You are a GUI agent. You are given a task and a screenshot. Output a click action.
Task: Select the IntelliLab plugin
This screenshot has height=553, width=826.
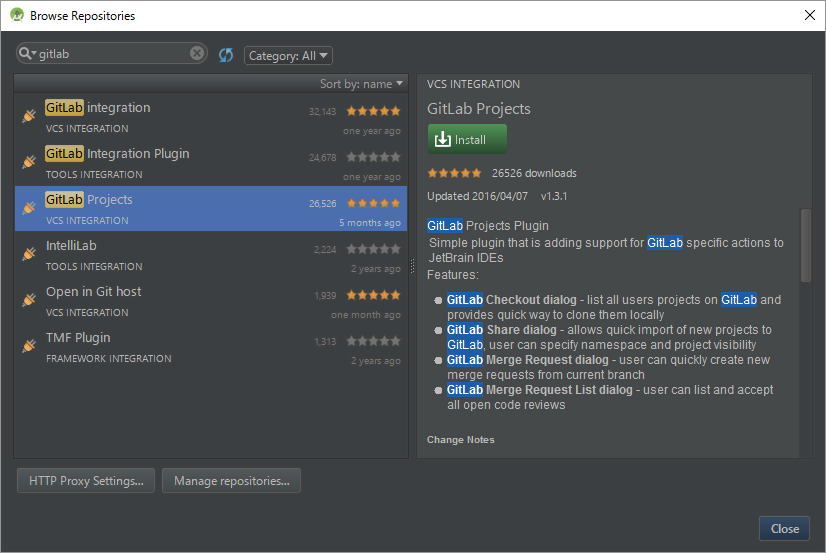pyautogui.click(x=211, y=255)
